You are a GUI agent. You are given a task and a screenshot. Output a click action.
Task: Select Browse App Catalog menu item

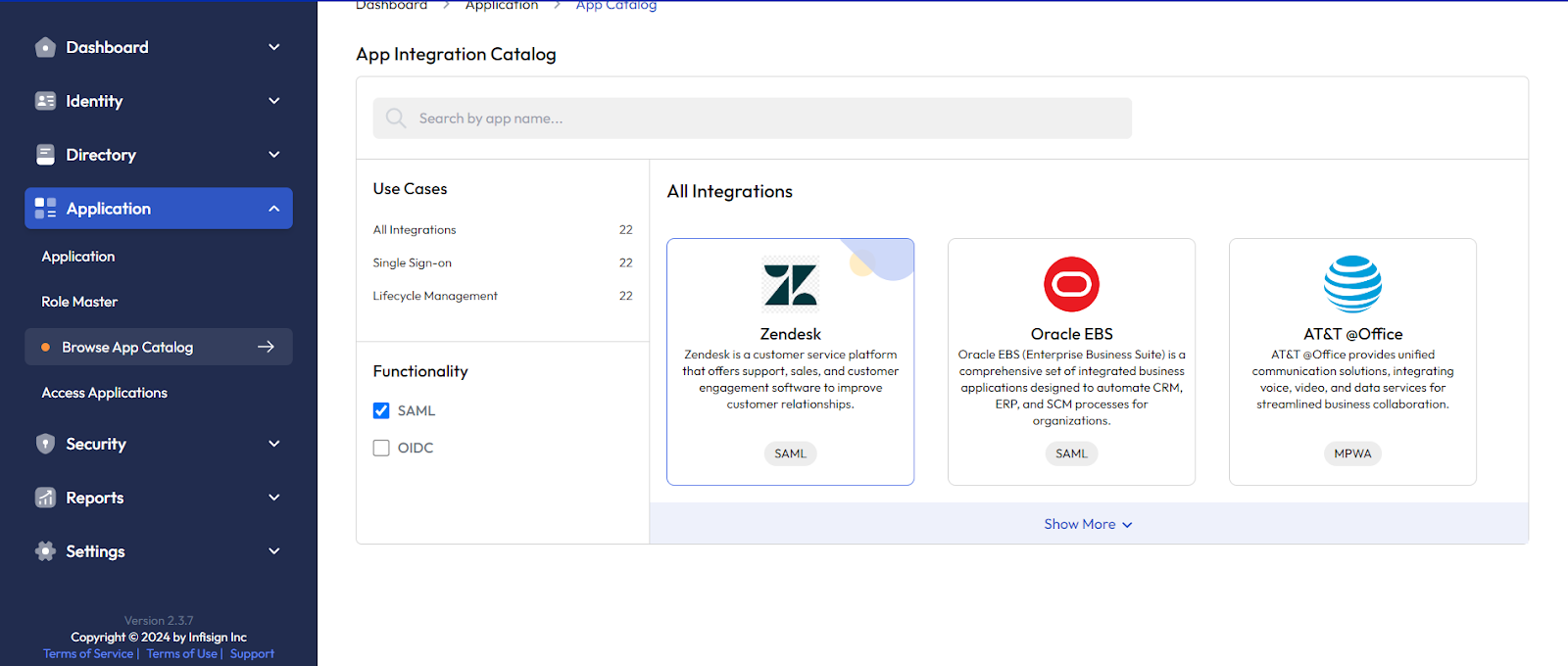(x=159, y=347)
